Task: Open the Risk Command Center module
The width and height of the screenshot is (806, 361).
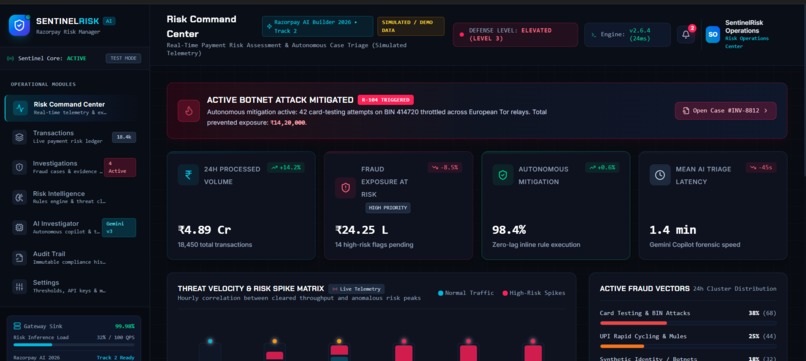Action: [75, 108]
